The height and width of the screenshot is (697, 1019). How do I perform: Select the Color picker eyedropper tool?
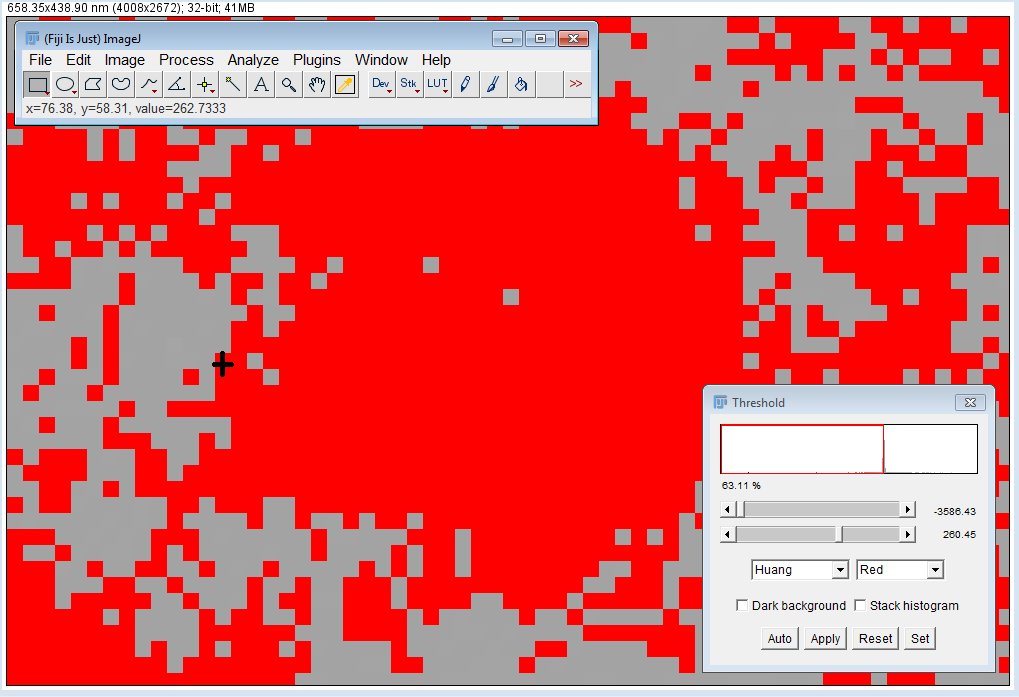pyautogui.click(x=345, y=85)
